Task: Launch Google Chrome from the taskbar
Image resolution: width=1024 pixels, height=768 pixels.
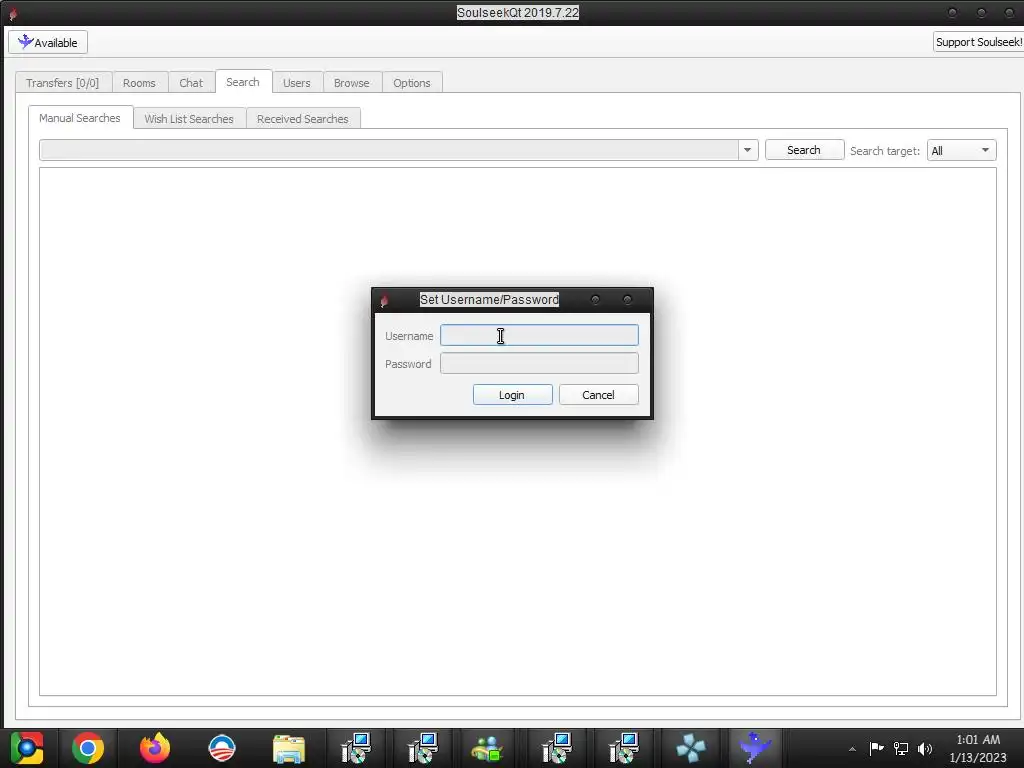Action: 88,748
